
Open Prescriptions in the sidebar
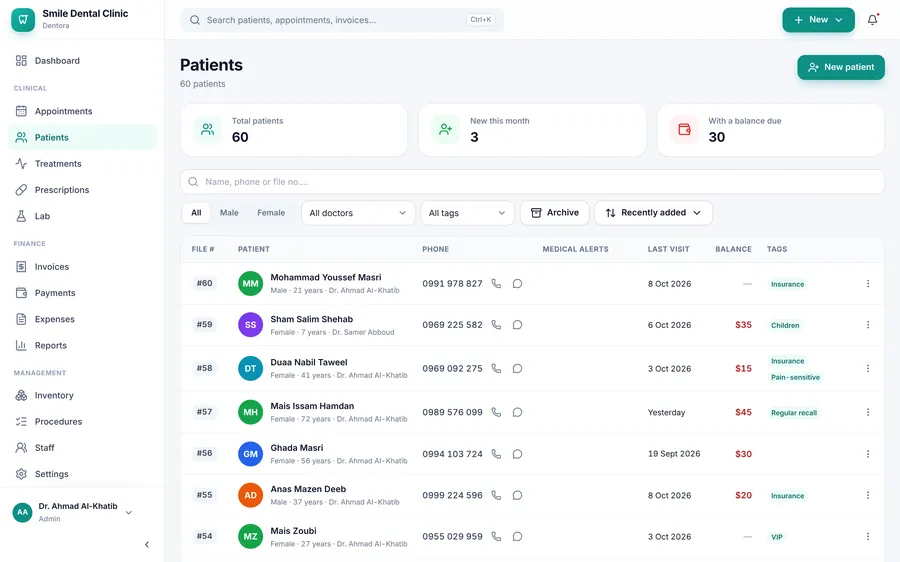[x=82, y=190]
